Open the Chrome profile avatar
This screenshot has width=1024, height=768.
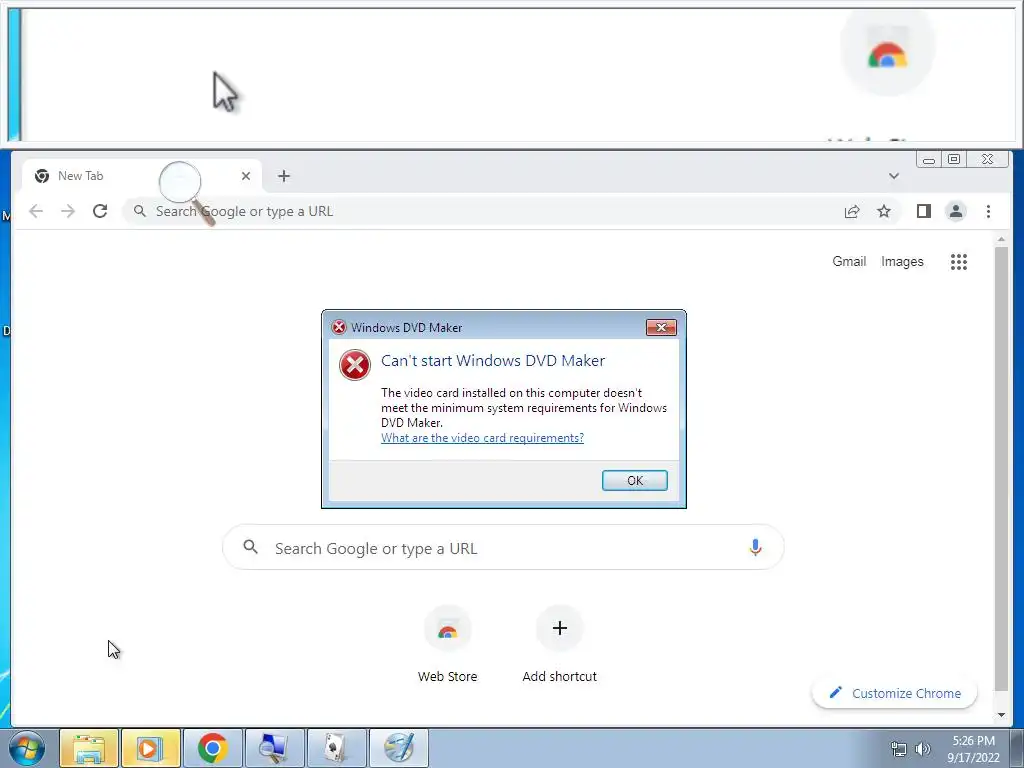tap(956, 211)
